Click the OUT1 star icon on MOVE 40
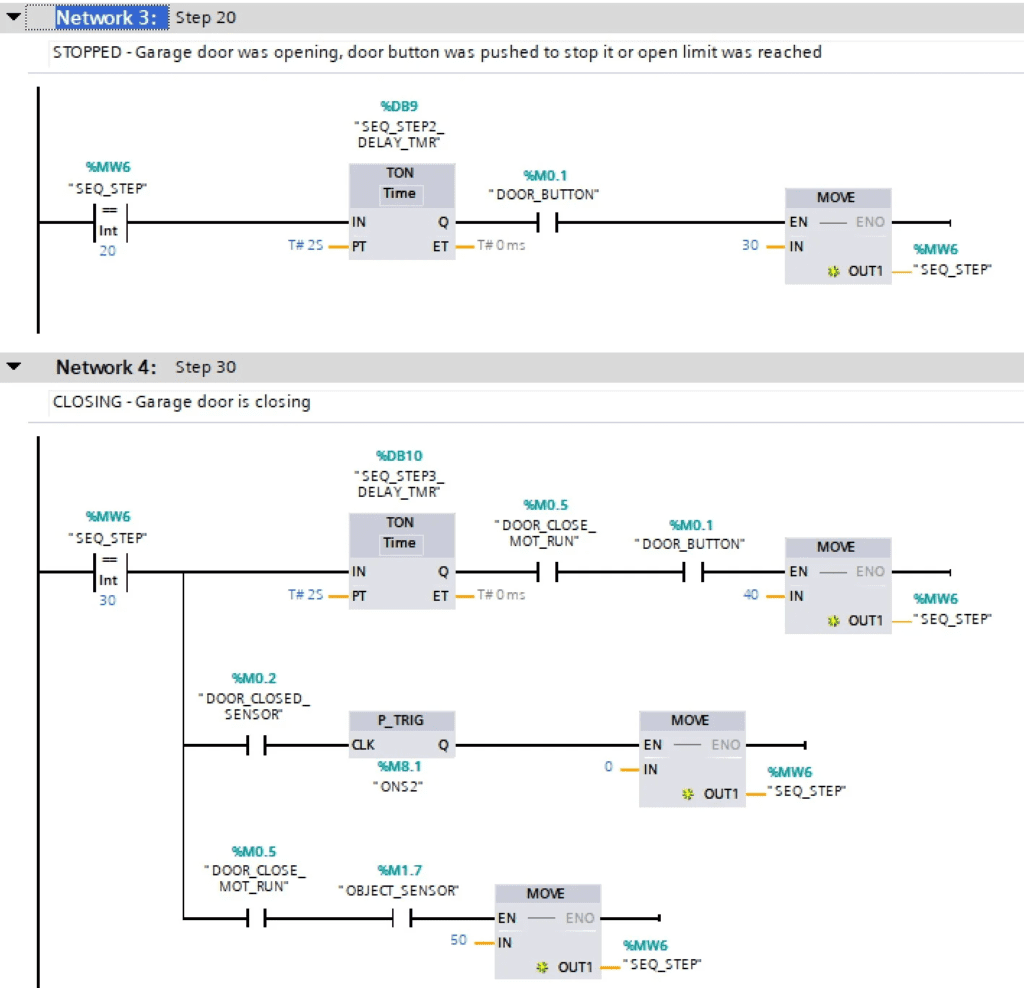Screen dimensions: 1024x988 pos(833,620)
